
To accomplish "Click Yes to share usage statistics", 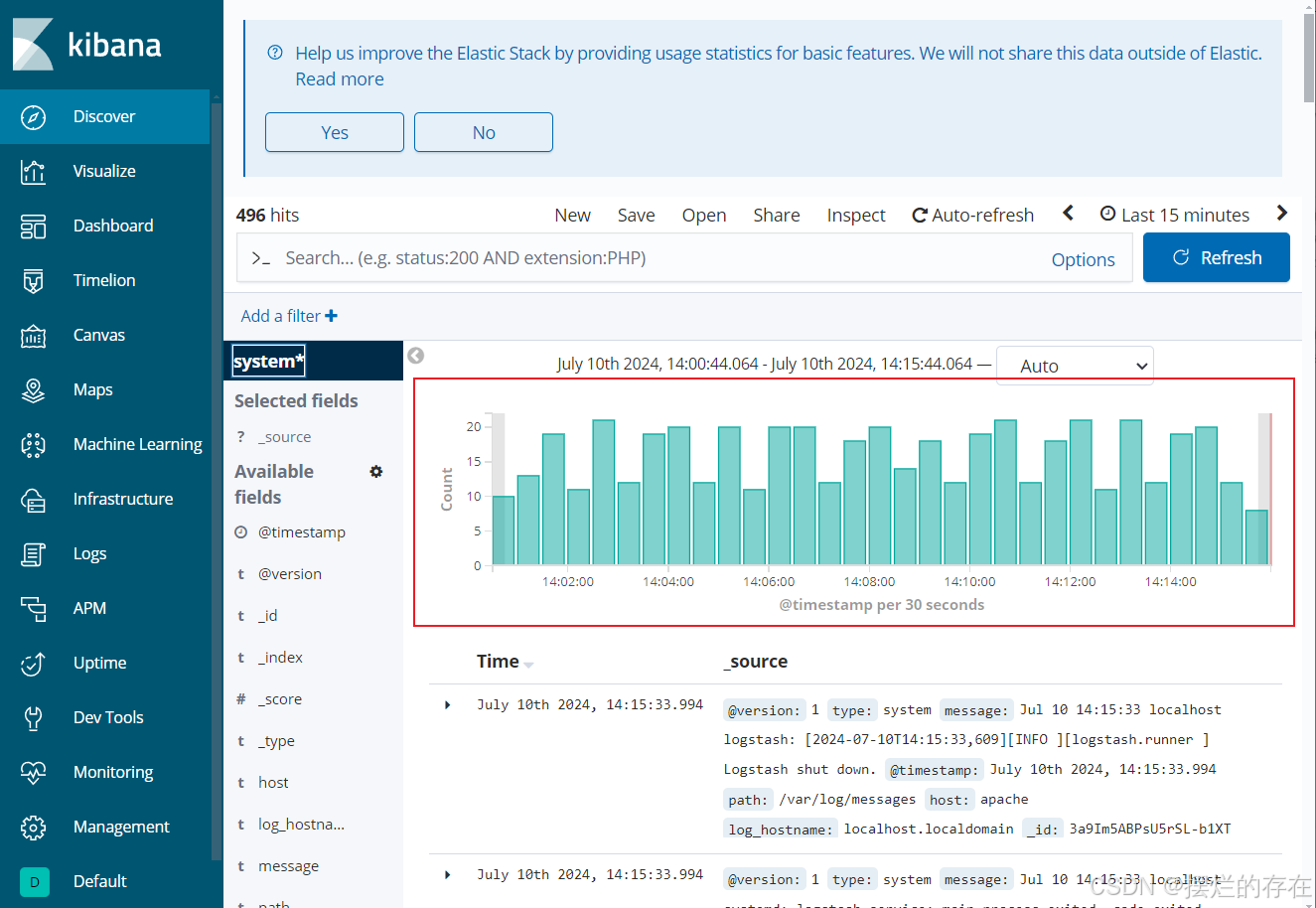I will (335, 132).
